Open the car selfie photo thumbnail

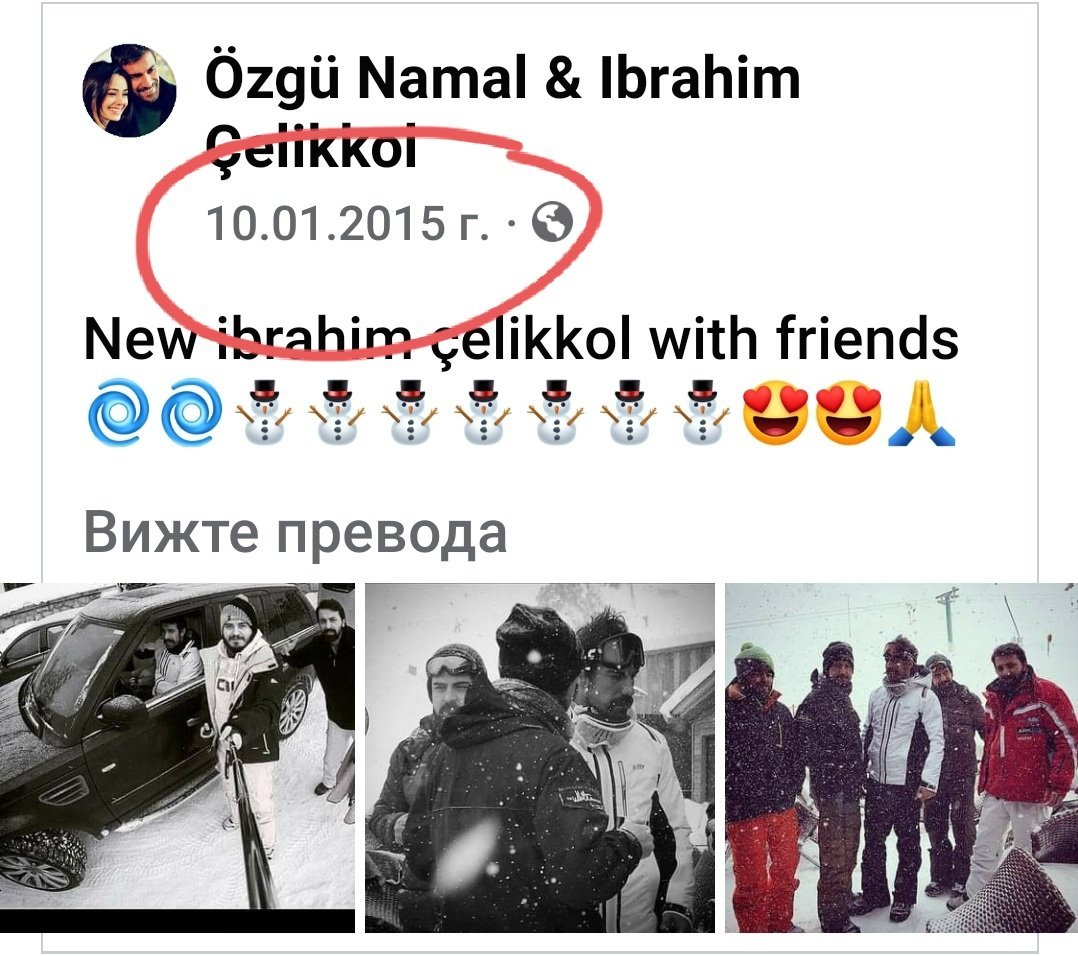coord(177,757)
